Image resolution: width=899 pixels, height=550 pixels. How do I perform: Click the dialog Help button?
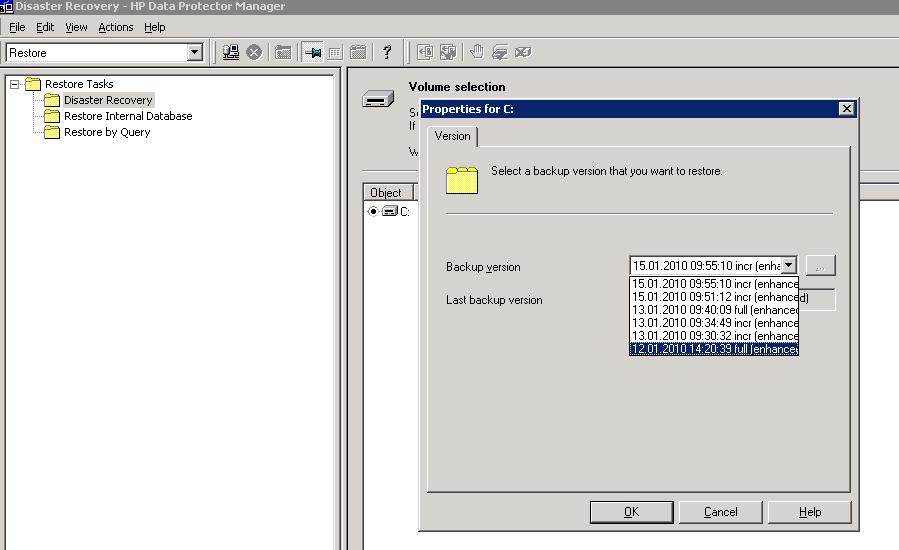pyautogui.click(x=810, y=512)
